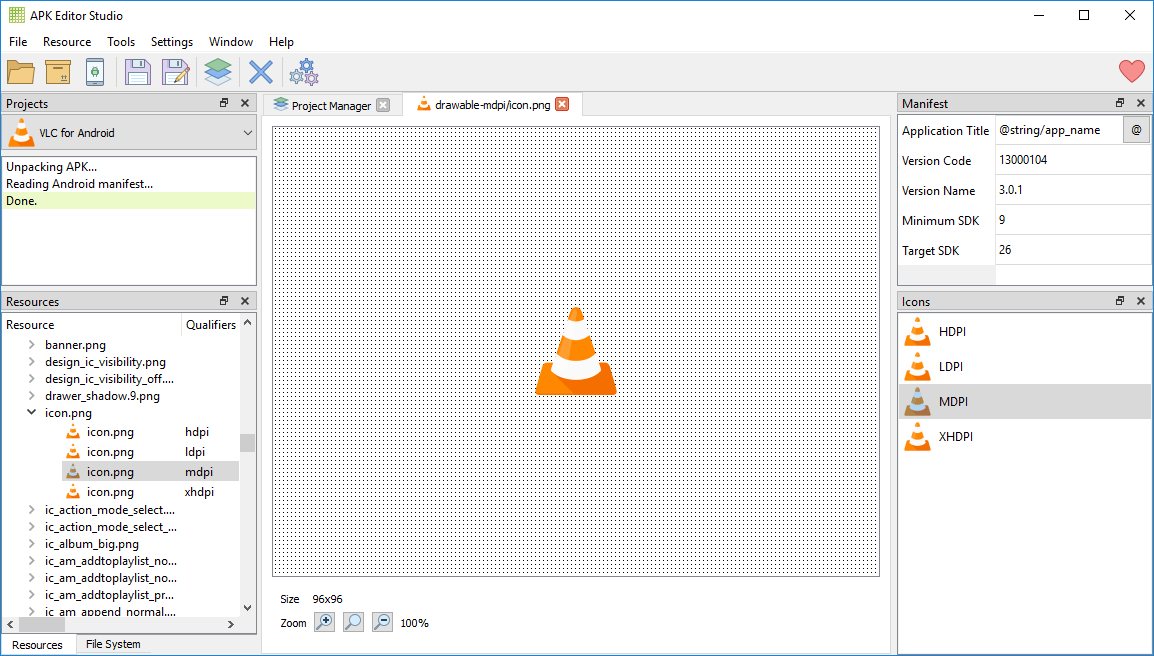The width and height of the screenshot is (1154, 656).
Task: Open the Tools menu
Action: tap(121, 42)
